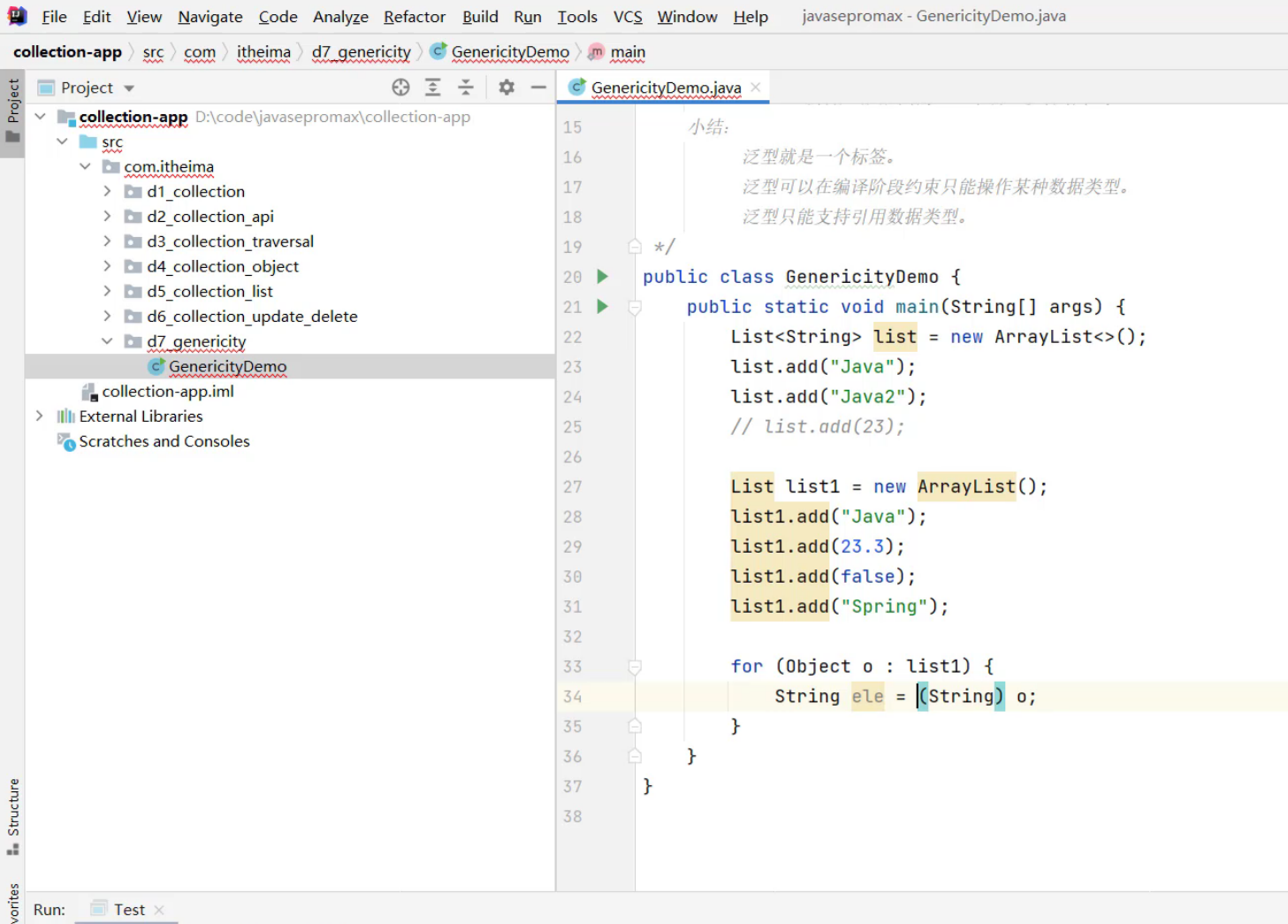Screen dimensions: 1288x924
Task: Collapse the d7_genericity package
Action: (x=107, y=341)
